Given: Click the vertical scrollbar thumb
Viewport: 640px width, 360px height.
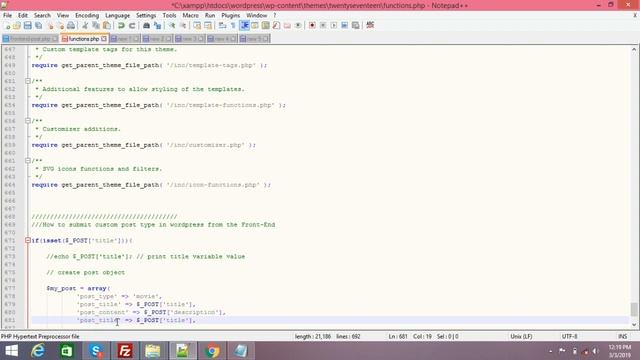Looking at the screenshot, I should pos(633,309).
